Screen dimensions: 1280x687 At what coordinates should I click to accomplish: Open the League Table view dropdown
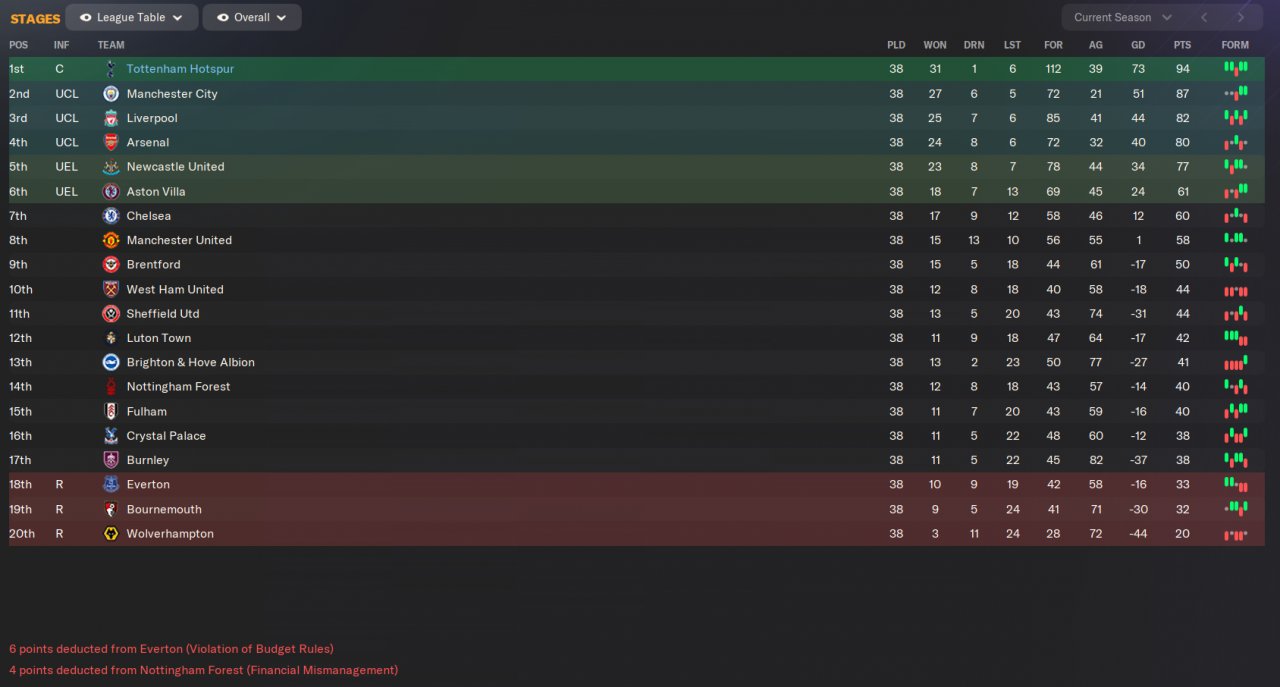[x=131, y=17]
